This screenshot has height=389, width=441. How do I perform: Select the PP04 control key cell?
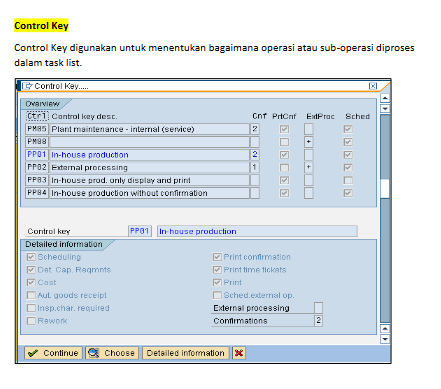pos(37,193)
